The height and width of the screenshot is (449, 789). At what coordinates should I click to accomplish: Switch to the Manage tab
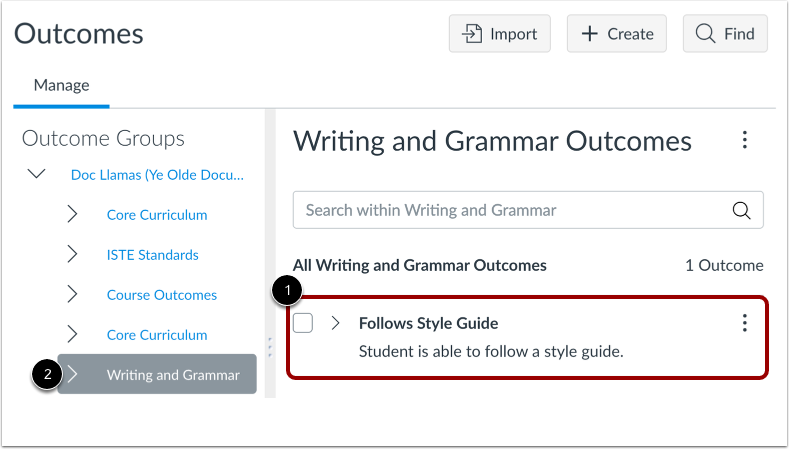pyautogui.click(x=61, y=85)
